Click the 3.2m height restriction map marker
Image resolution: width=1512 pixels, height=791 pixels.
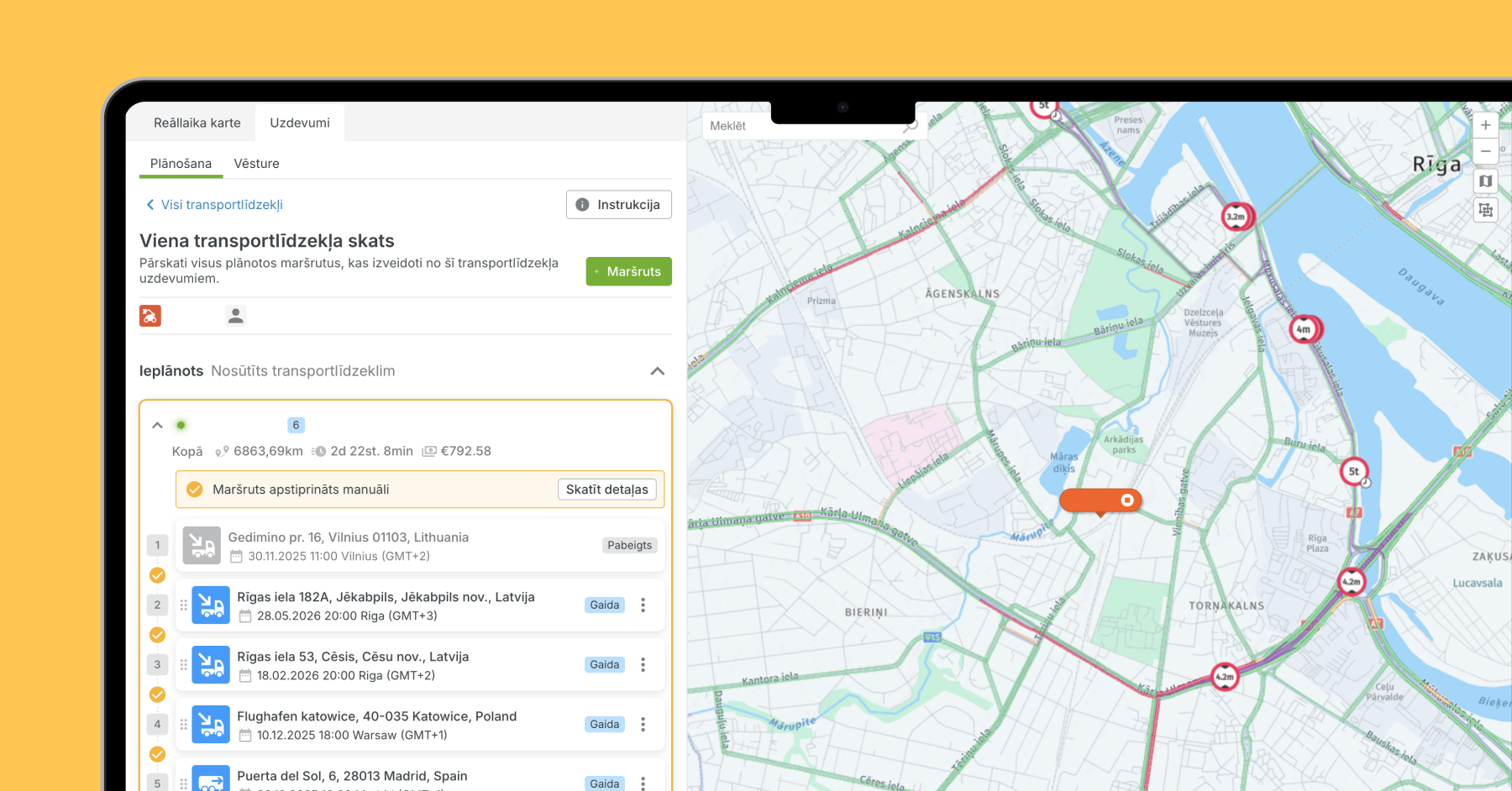point(1236,217)
